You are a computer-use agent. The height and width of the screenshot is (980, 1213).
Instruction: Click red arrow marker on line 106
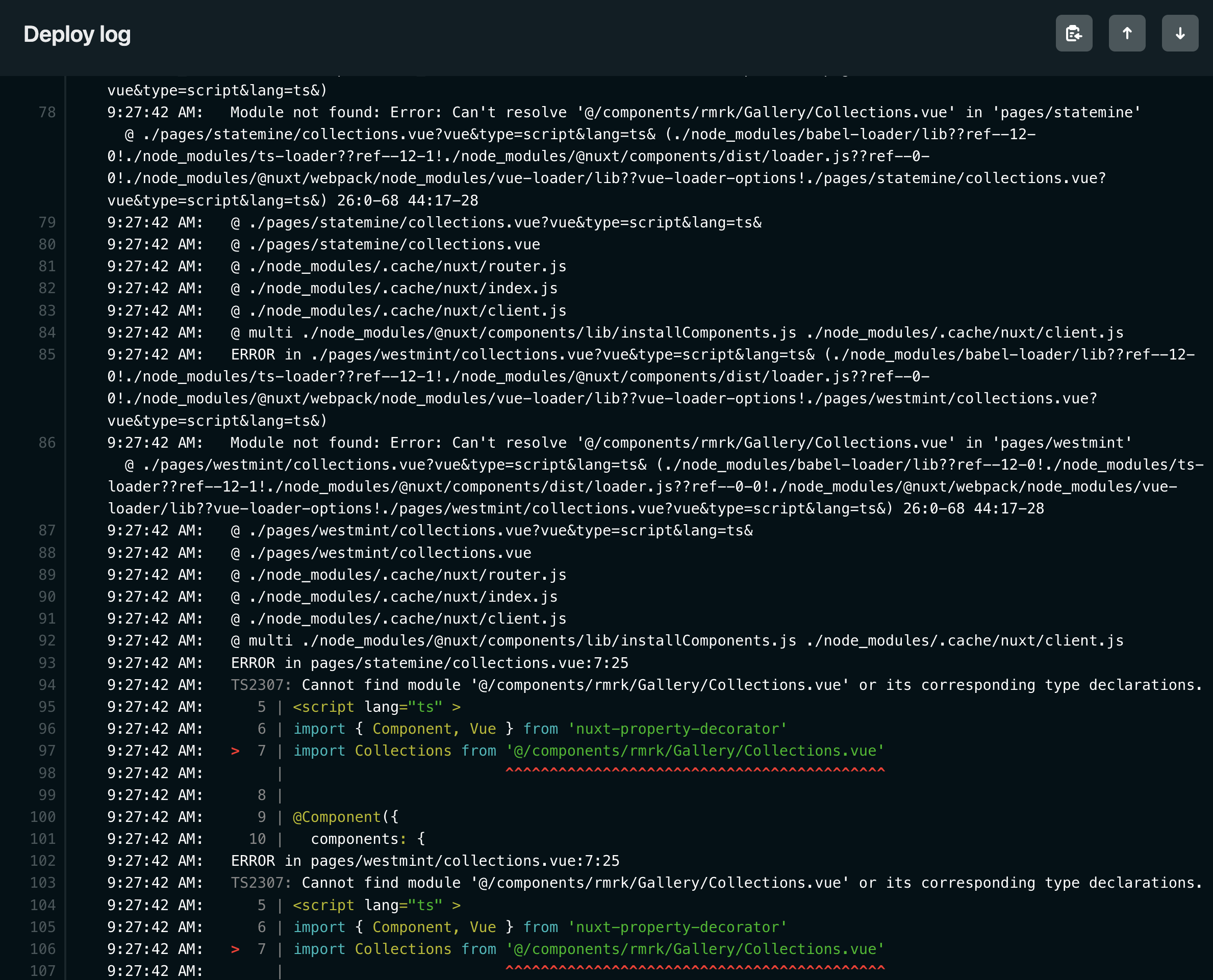pos(236,949)
